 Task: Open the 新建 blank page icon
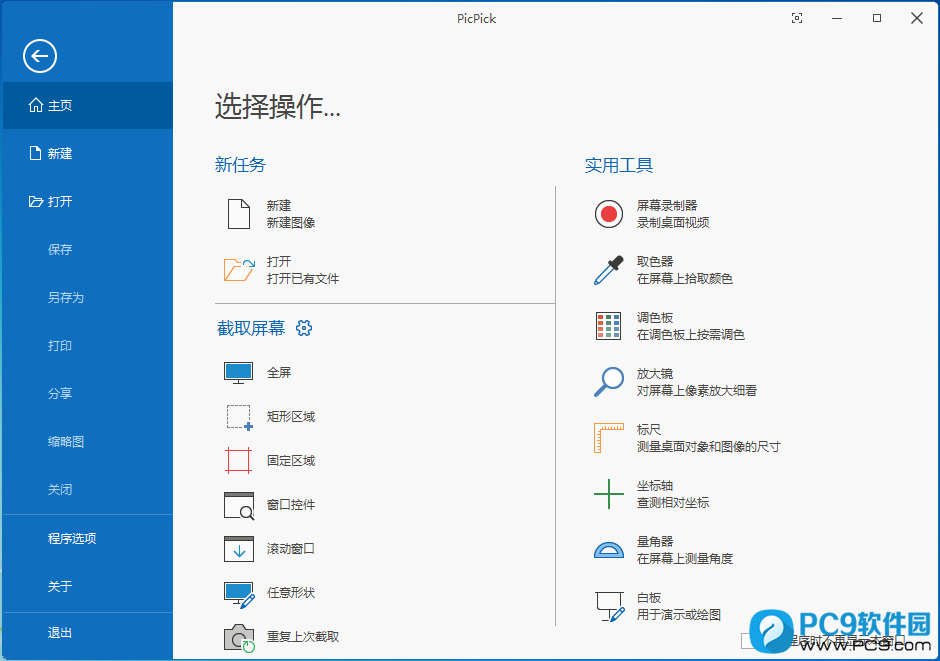[239, 214]
